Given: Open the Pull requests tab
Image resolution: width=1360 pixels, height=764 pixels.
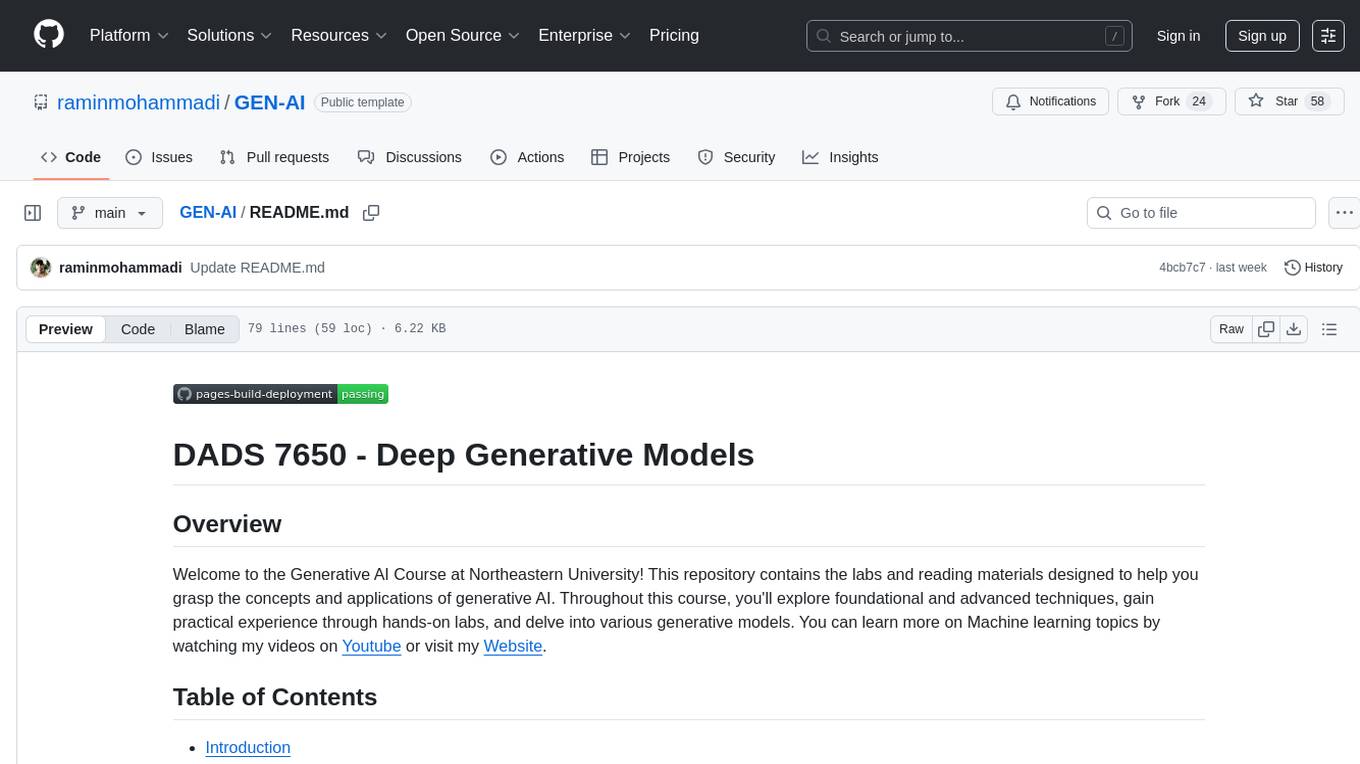Looking at the screenshot, I should tap(274, 157).
